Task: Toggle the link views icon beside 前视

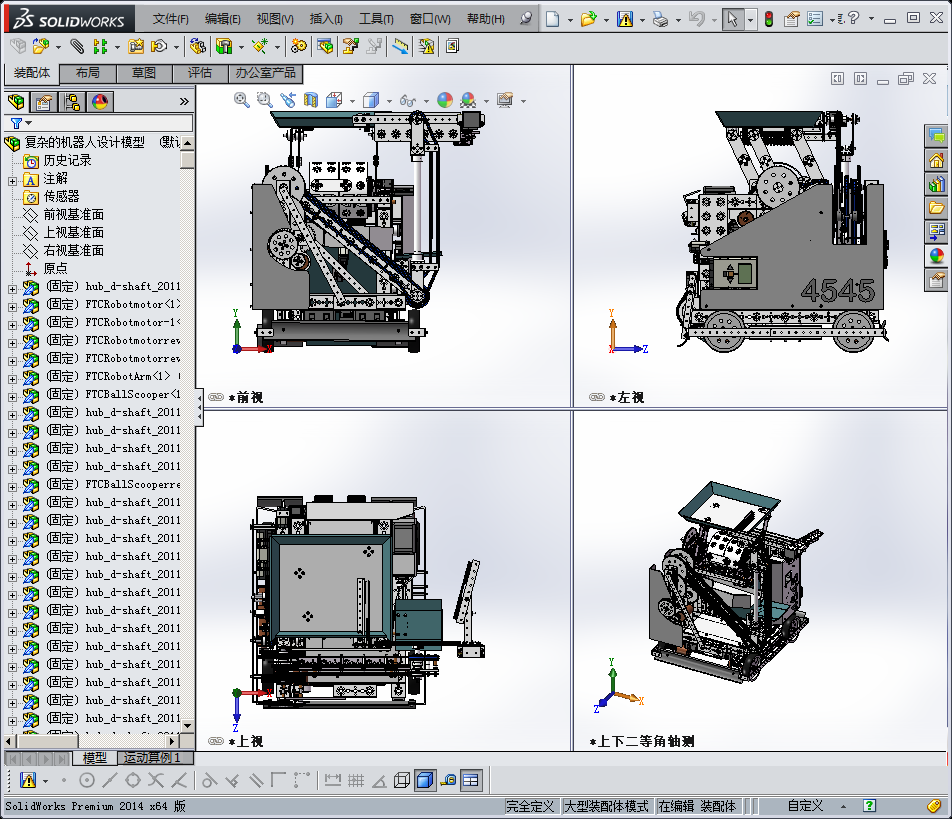Action: tap(216, 397)
